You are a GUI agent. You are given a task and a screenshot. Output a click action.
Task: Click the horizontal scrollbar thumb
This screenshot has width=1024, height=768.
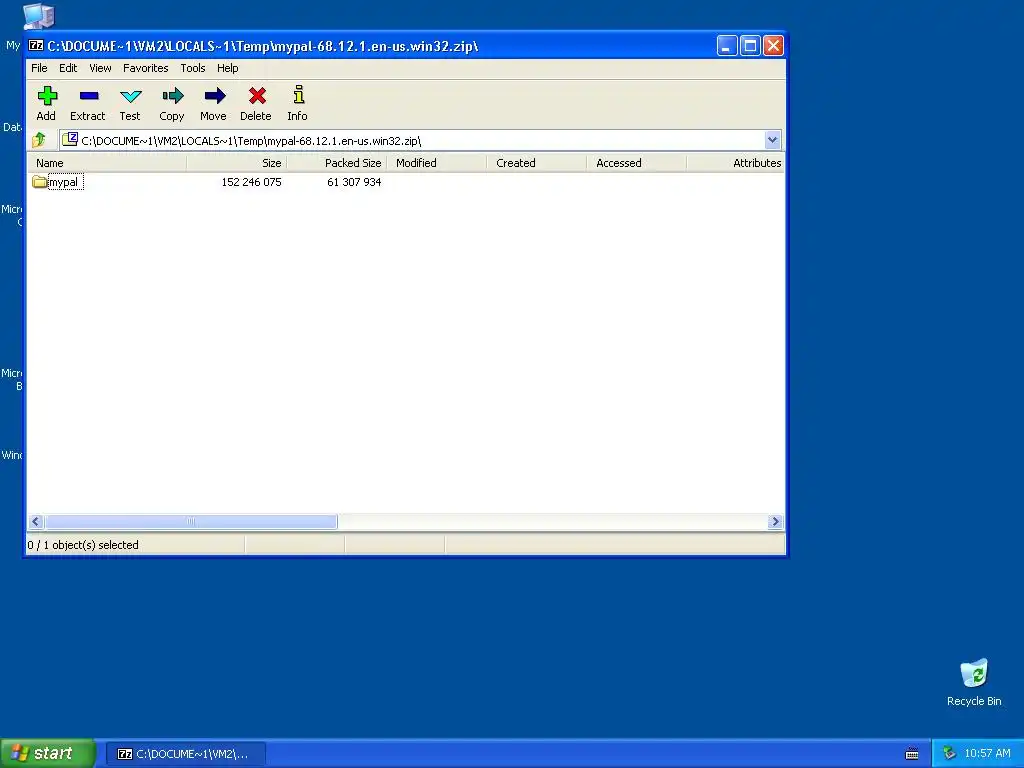[x=191, y=521]
